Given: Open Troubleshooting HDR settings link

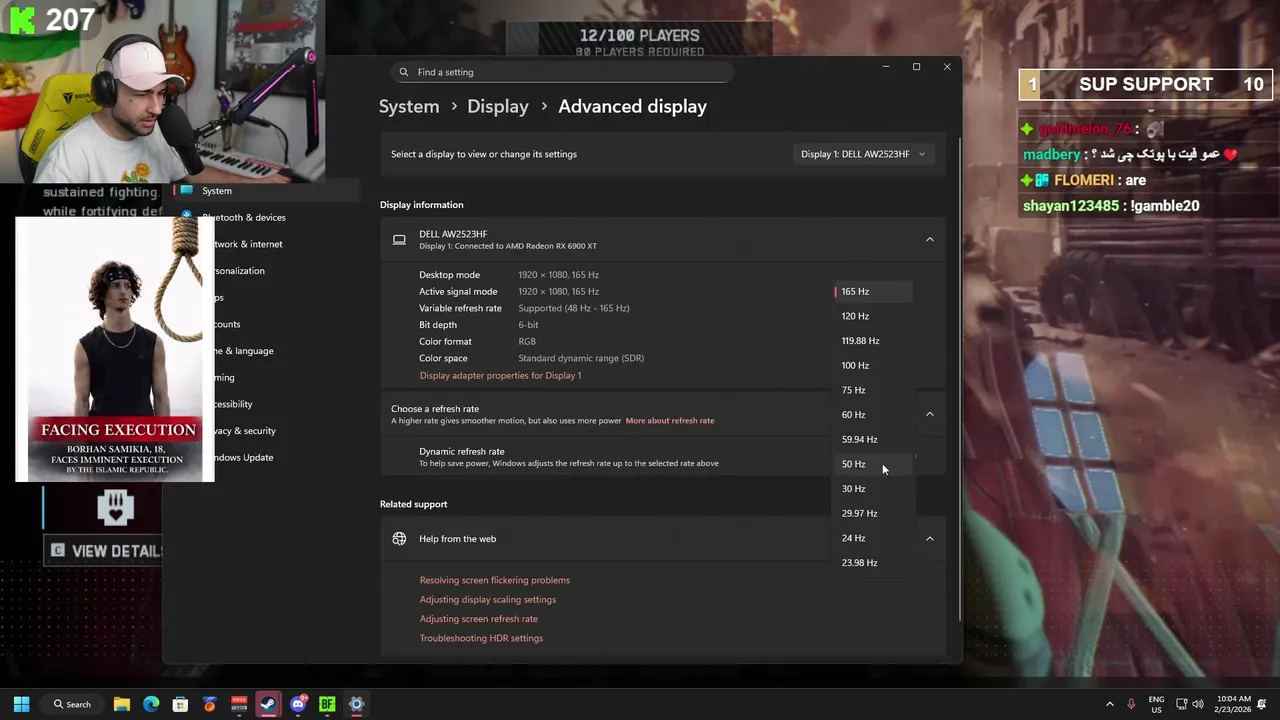Looking at the screenshot, I should tap(481, 638).
